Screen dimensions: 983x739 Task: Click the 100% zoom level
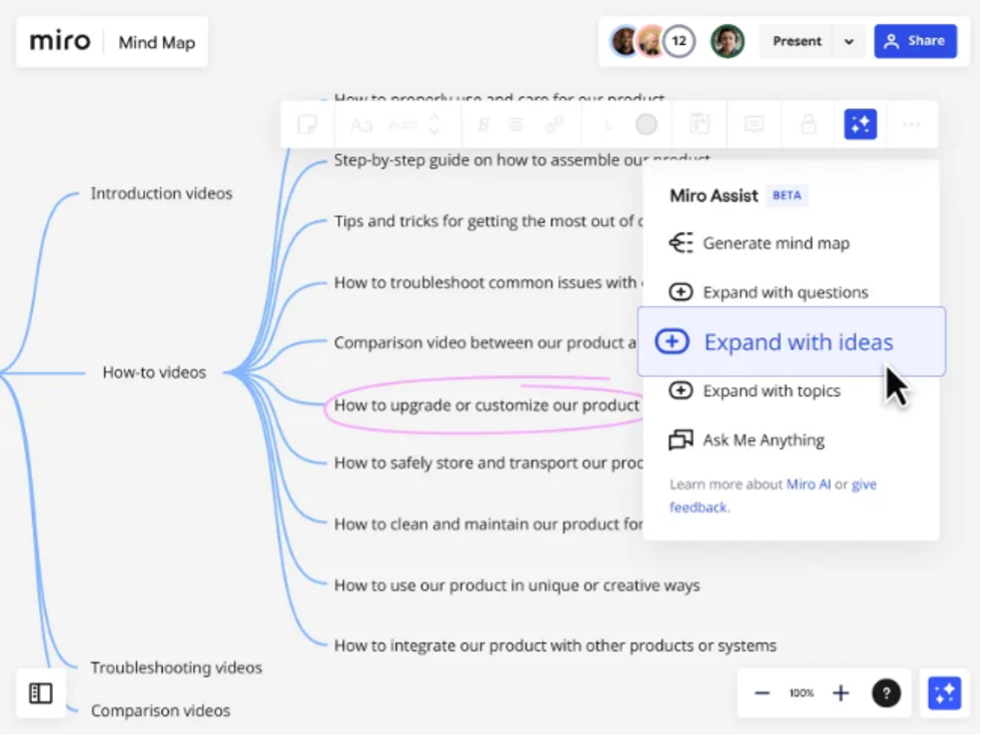tap(801, 693)
